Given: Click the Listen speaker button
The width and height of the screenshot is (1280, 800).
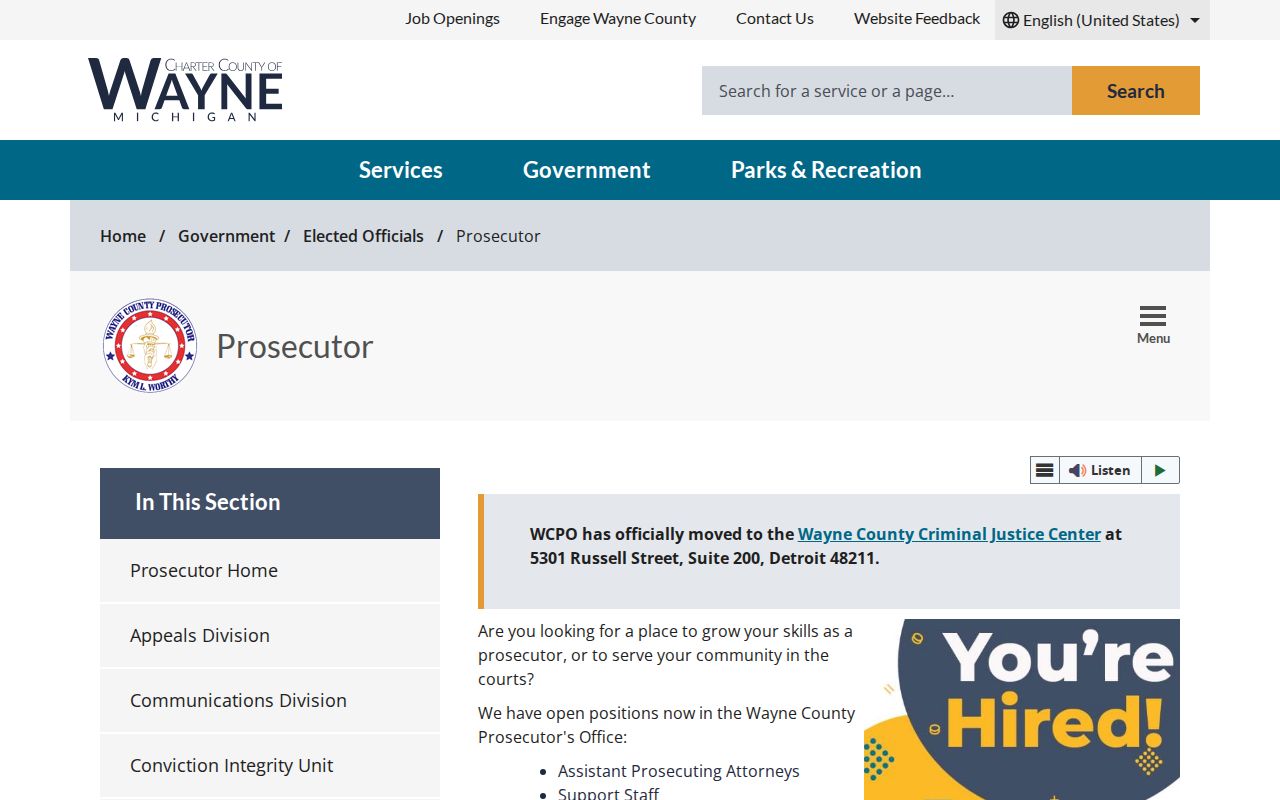Looking at the screenshot, I should click(x=1100, y=470).
